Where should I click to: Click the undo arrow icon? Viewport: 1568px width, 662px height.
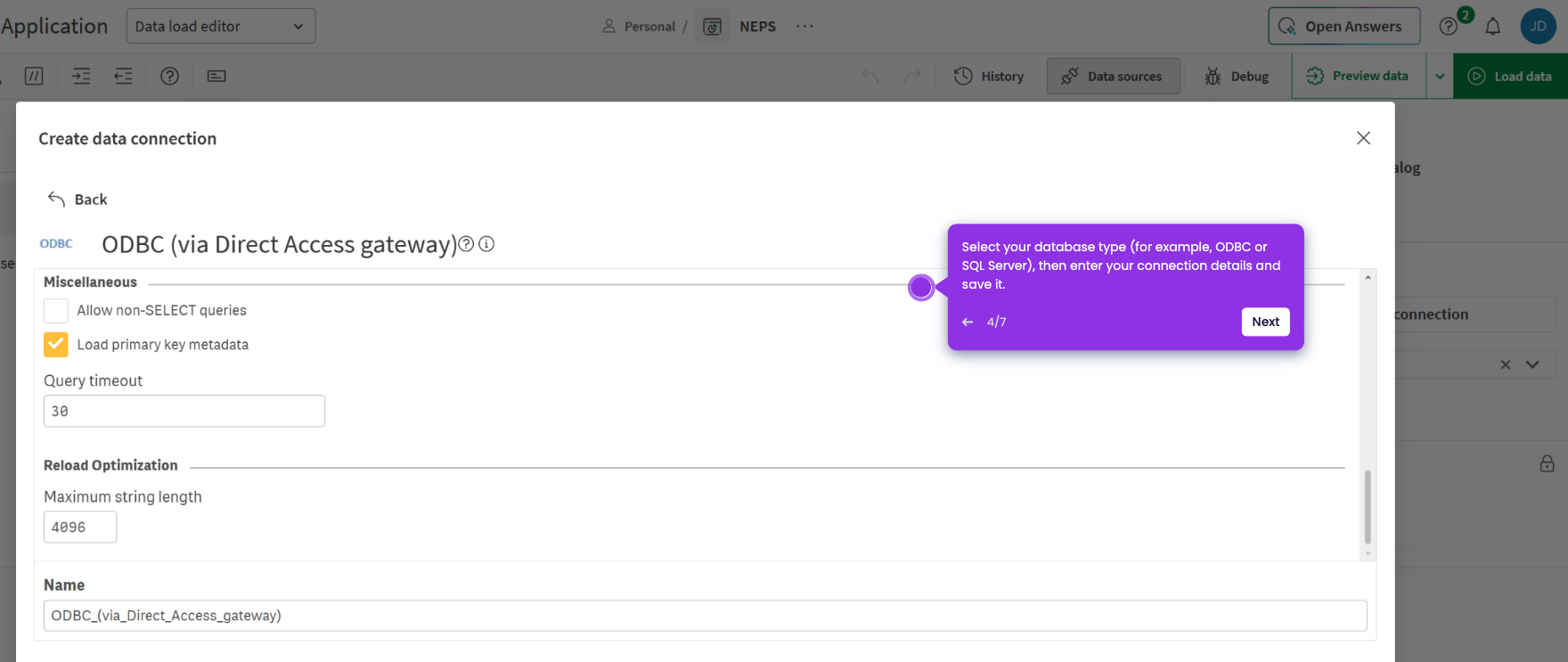870,76
